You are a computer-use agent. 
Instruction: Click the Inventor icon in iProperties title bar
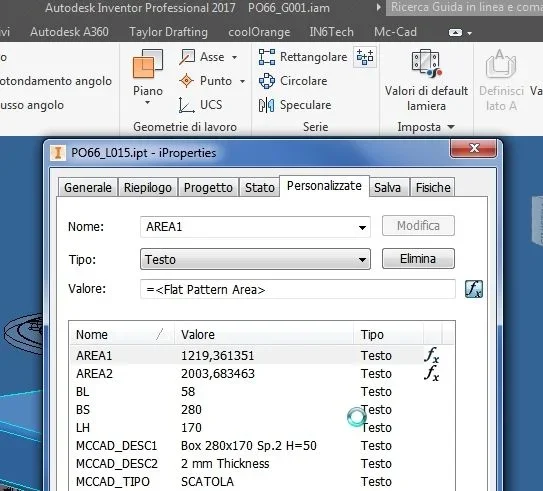58,153
